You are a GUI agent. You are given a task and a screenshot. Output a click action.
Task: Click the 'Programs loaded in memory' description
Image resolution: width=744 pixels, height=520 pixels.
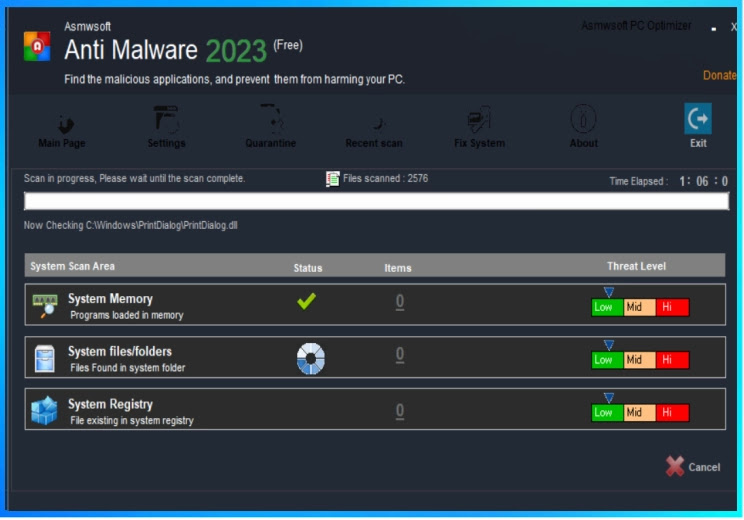point(127,315)
